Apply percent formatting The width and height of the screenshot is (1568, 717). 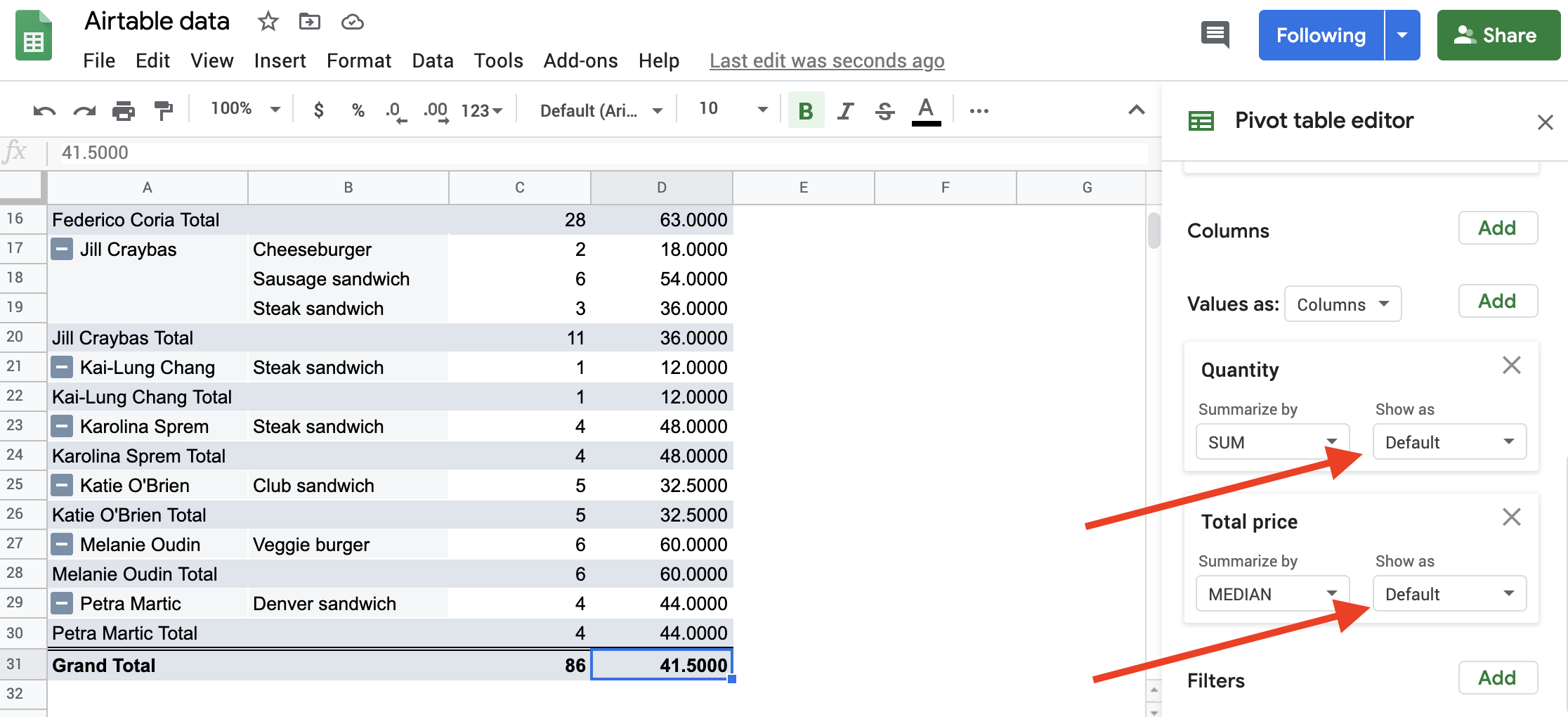pyautogui.click(x=358, y=110)
